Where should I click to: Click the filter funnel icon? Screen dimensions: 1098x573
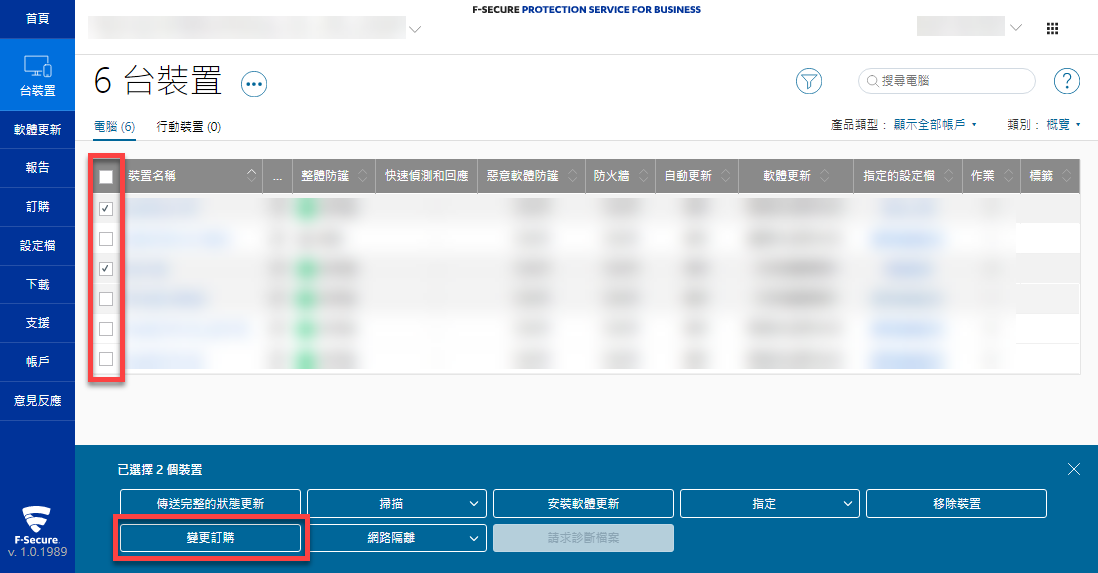tap(808, 81)
